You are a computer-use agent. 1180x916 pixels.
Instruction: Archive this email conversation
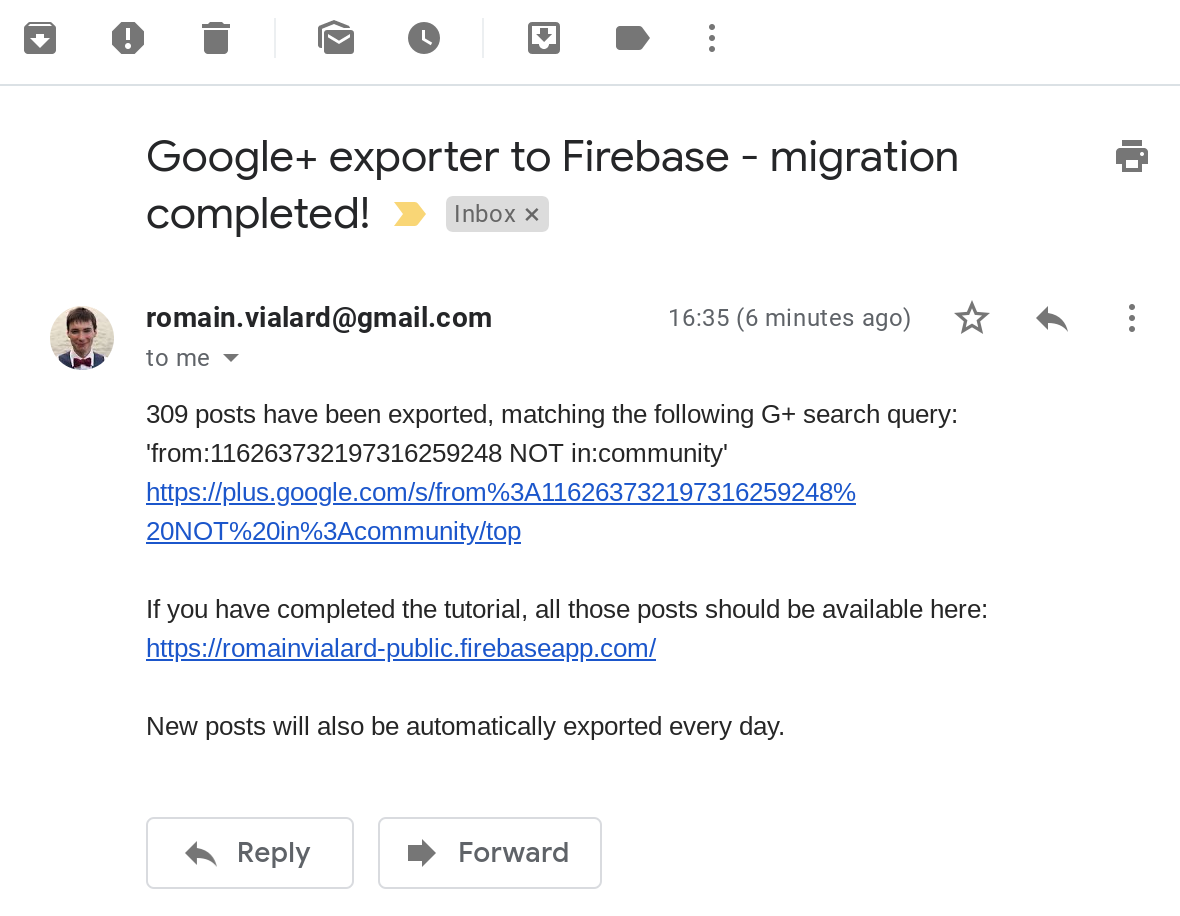[40, 39]
